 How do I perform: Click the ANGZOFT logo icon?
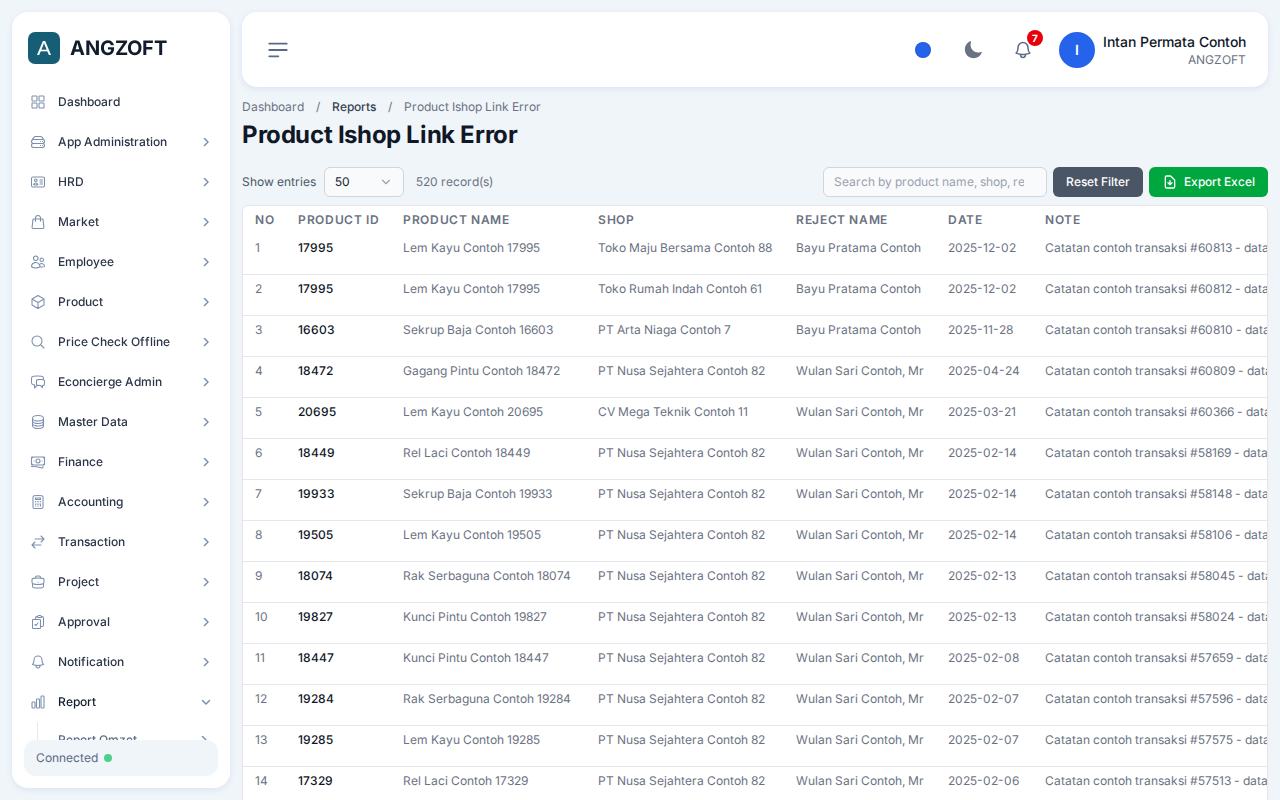coord(44,48)
